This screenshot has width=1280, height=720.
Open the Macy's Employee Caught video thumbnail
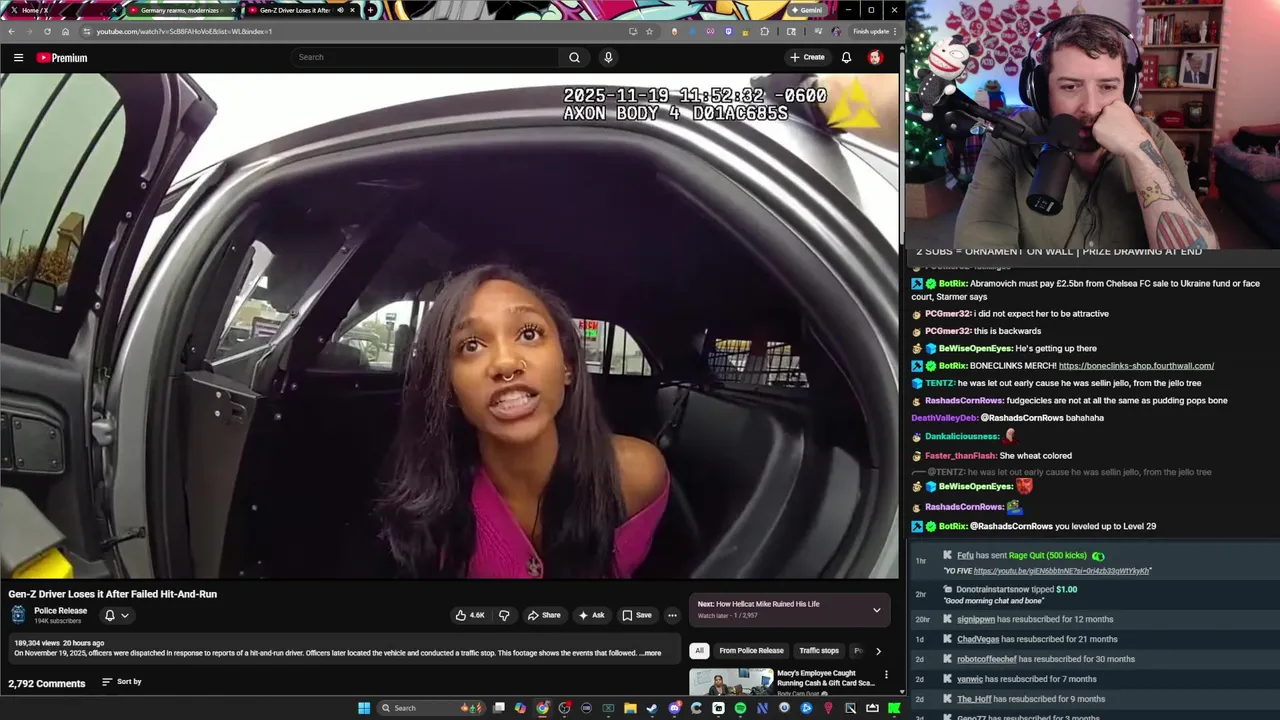pyautogui.click(x=731, y=682)
